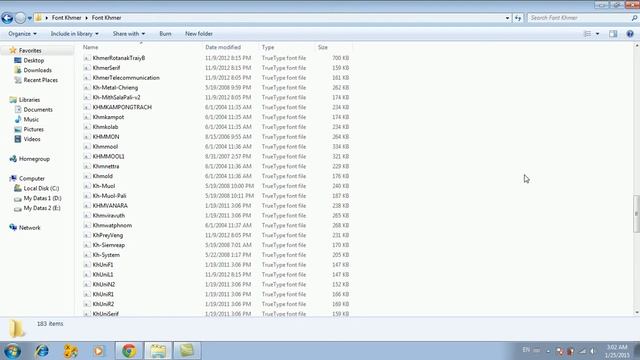Click the Forward navigation arrow button
This screenshot has width=640, height=360.
tap(20, 18)
